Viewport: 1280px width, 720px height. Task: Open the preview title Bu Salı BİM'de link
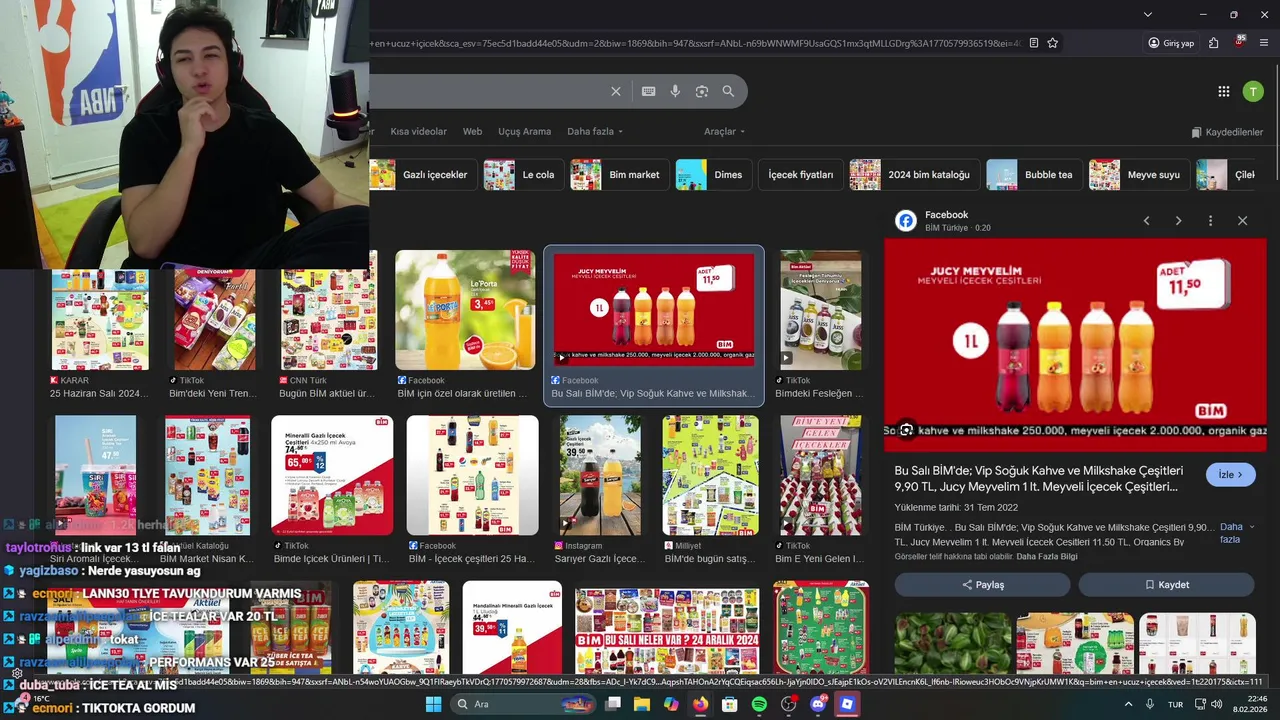point(1039,478)
